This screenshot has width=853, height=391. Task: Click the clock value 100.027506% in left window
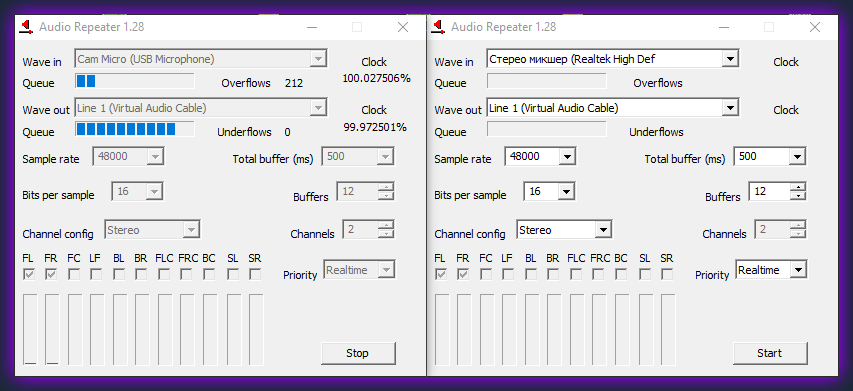[x=376, y=78]
